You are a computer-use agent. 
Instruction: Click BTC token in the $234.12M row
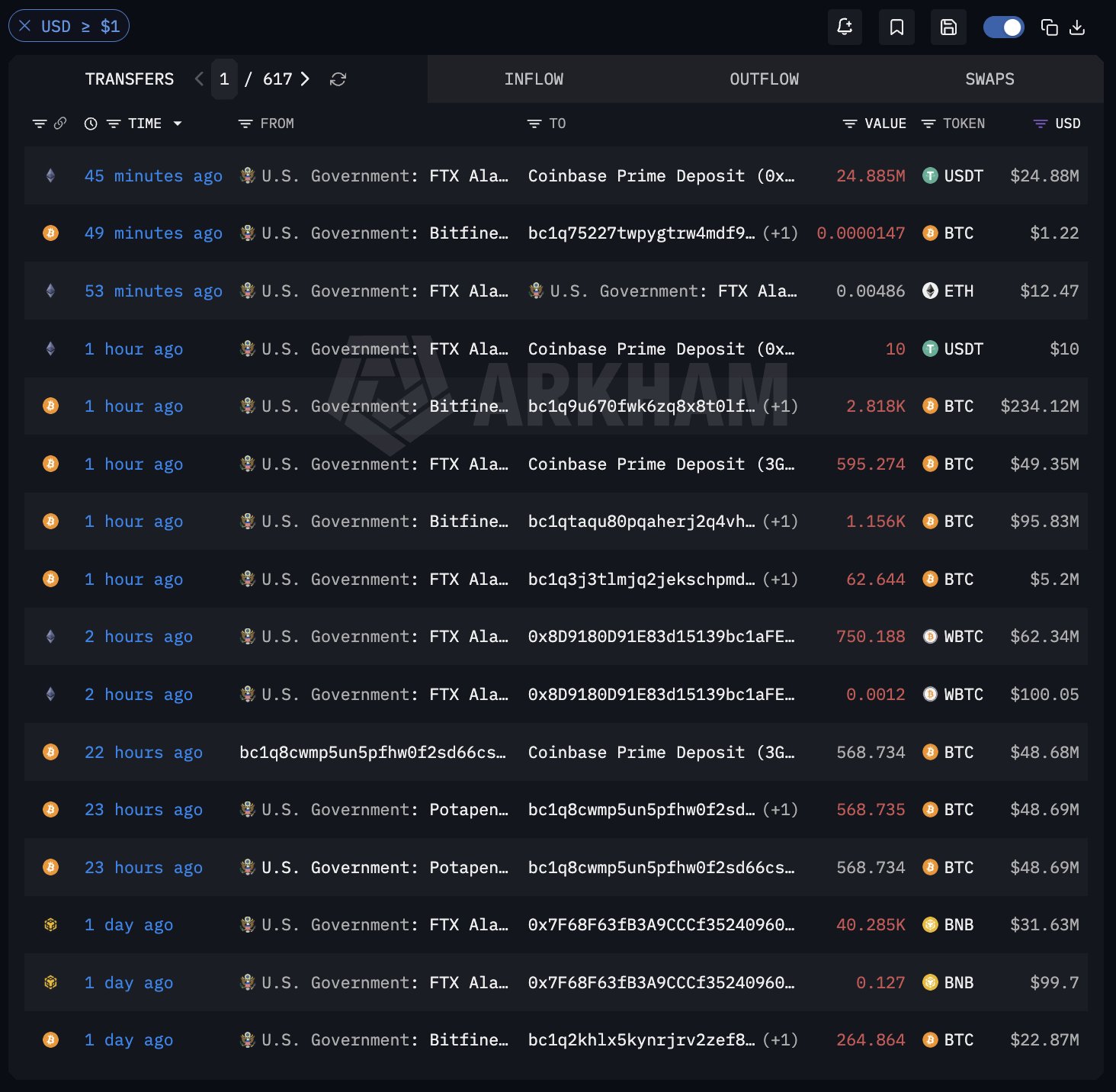point(948,406)
